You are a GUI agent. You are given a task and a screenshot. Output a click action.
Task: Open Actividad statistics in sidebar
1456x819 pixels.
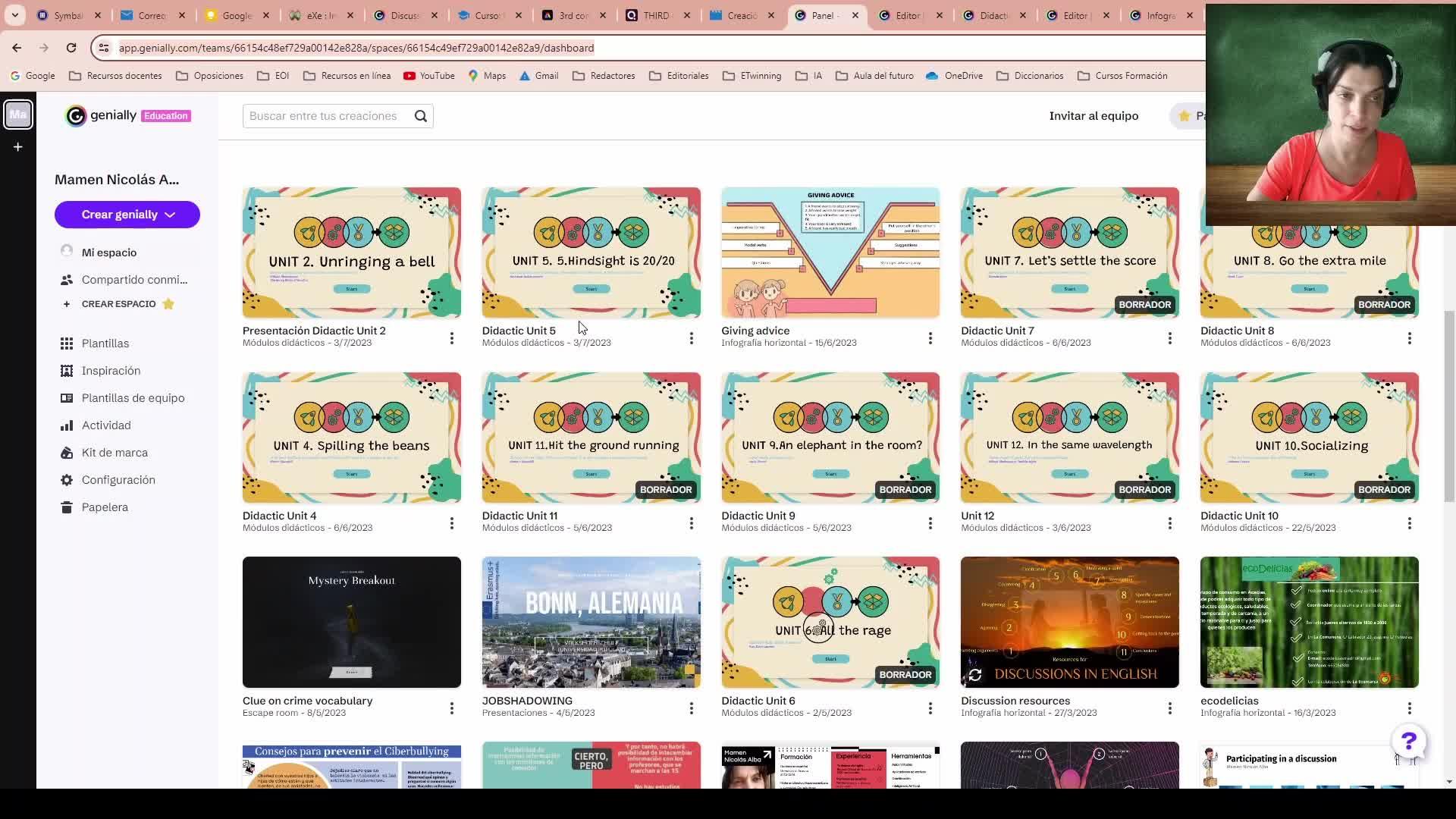pos(105,425)
